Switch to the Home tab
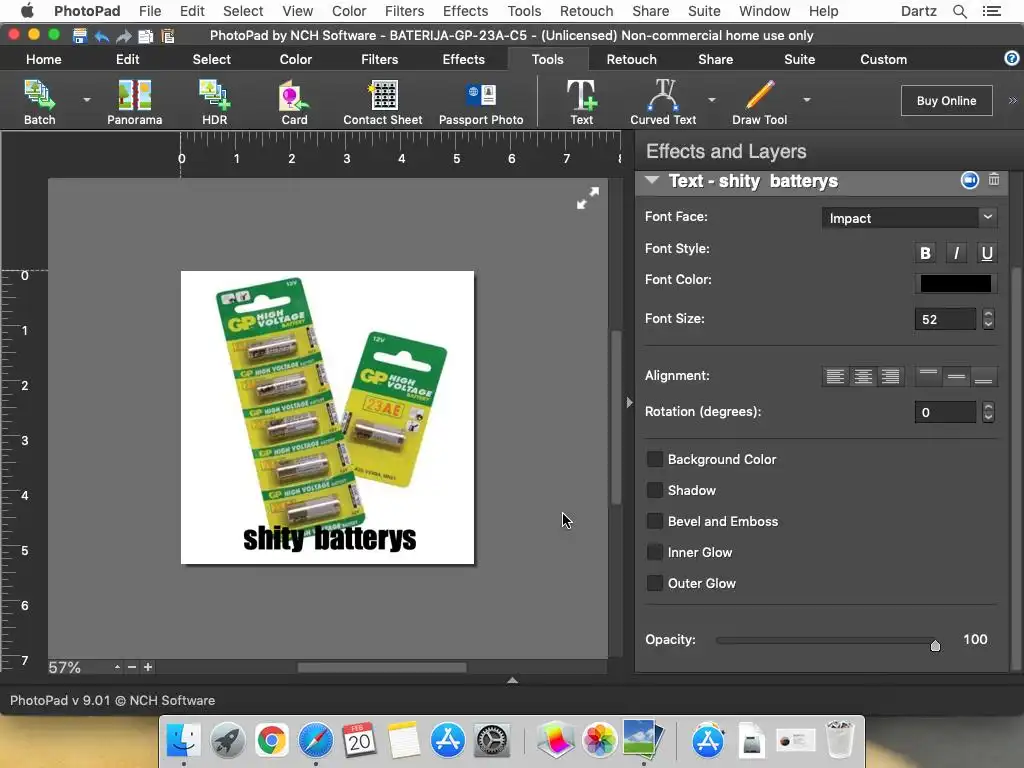The height and width of the screenshot is (768, 1024). 44,59
